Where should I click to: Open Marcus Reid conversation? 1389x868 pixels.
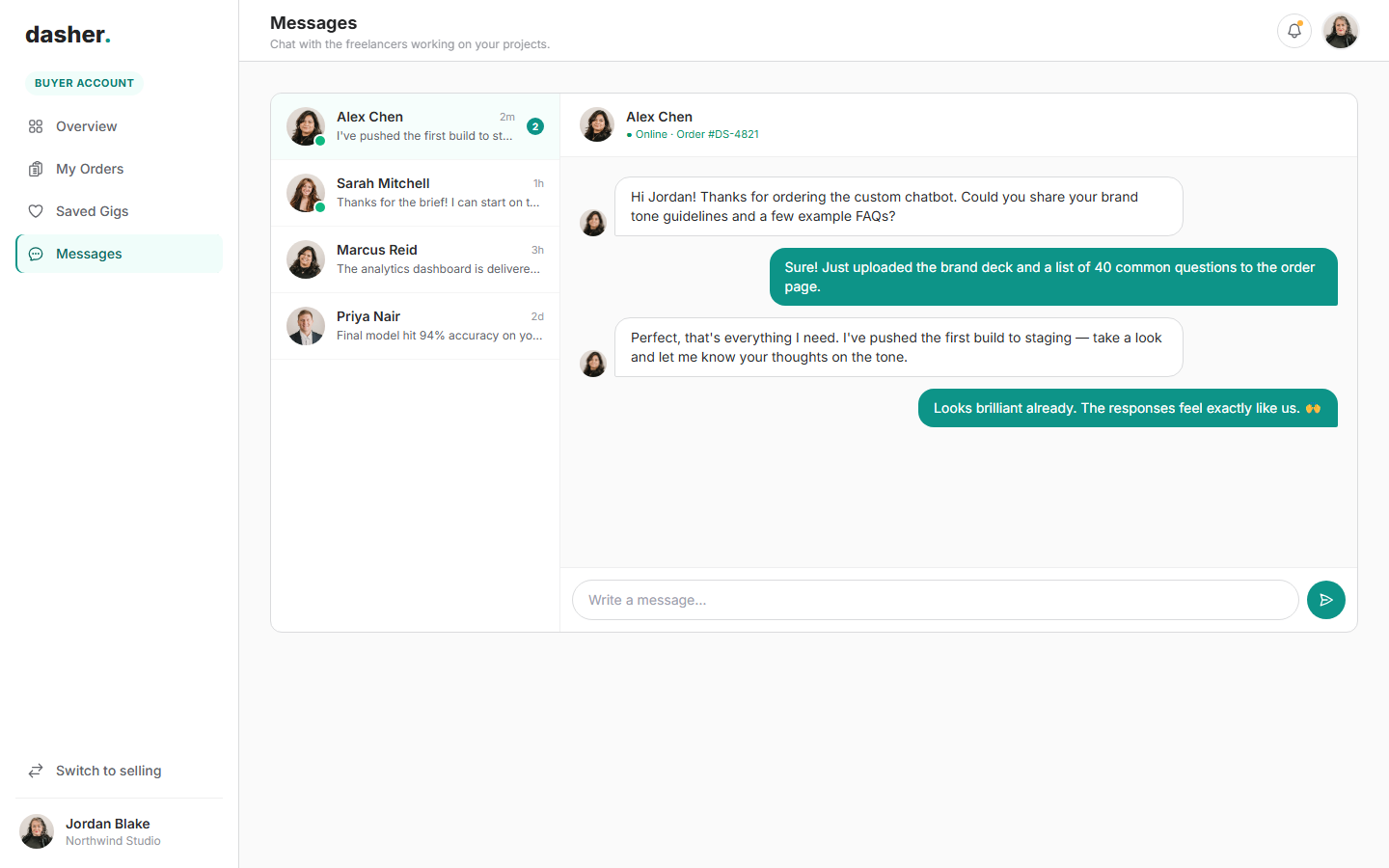(x=416, y=259)
